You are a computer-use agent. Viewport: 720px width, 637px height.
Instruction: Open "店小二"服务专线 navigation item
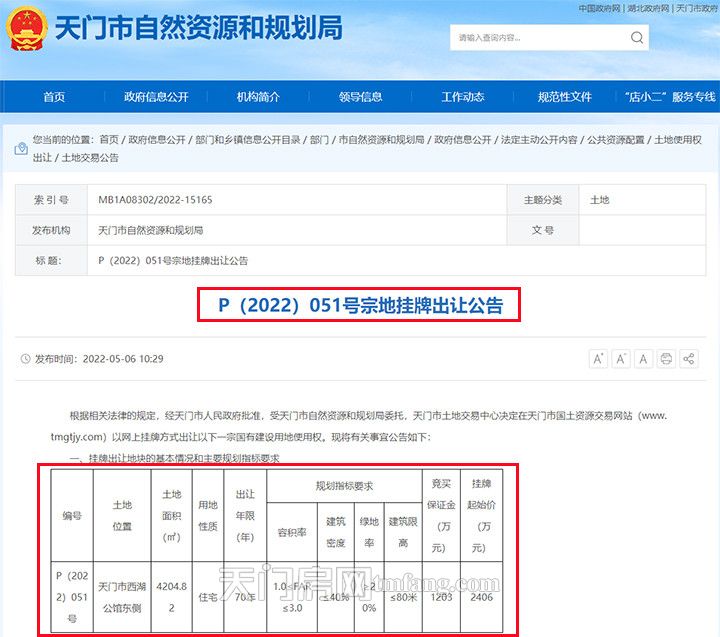pyautogui.click(x=667, y=97)
